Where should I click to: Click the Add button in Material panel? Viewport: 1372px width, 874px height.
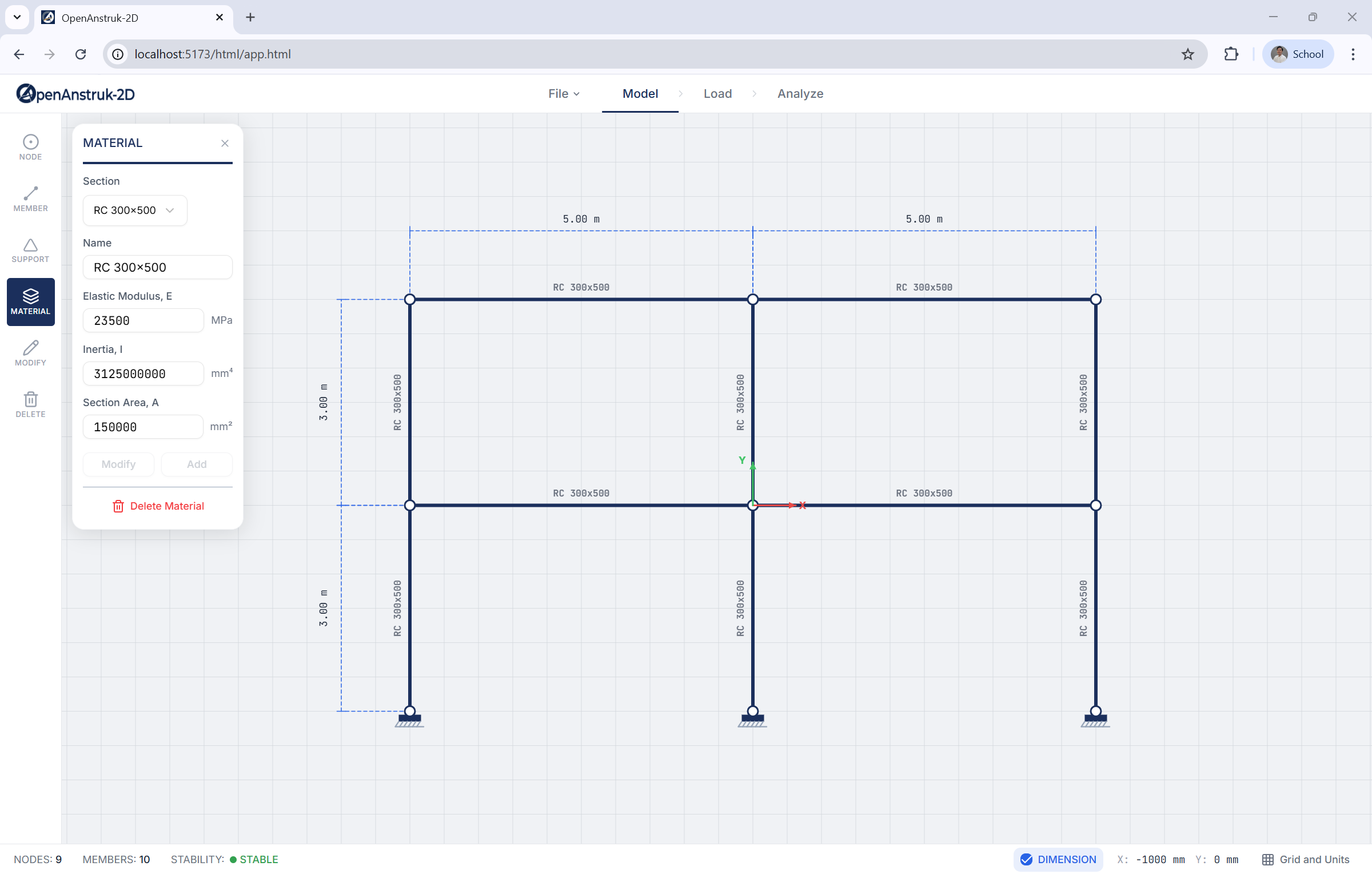tap(197, 464)
